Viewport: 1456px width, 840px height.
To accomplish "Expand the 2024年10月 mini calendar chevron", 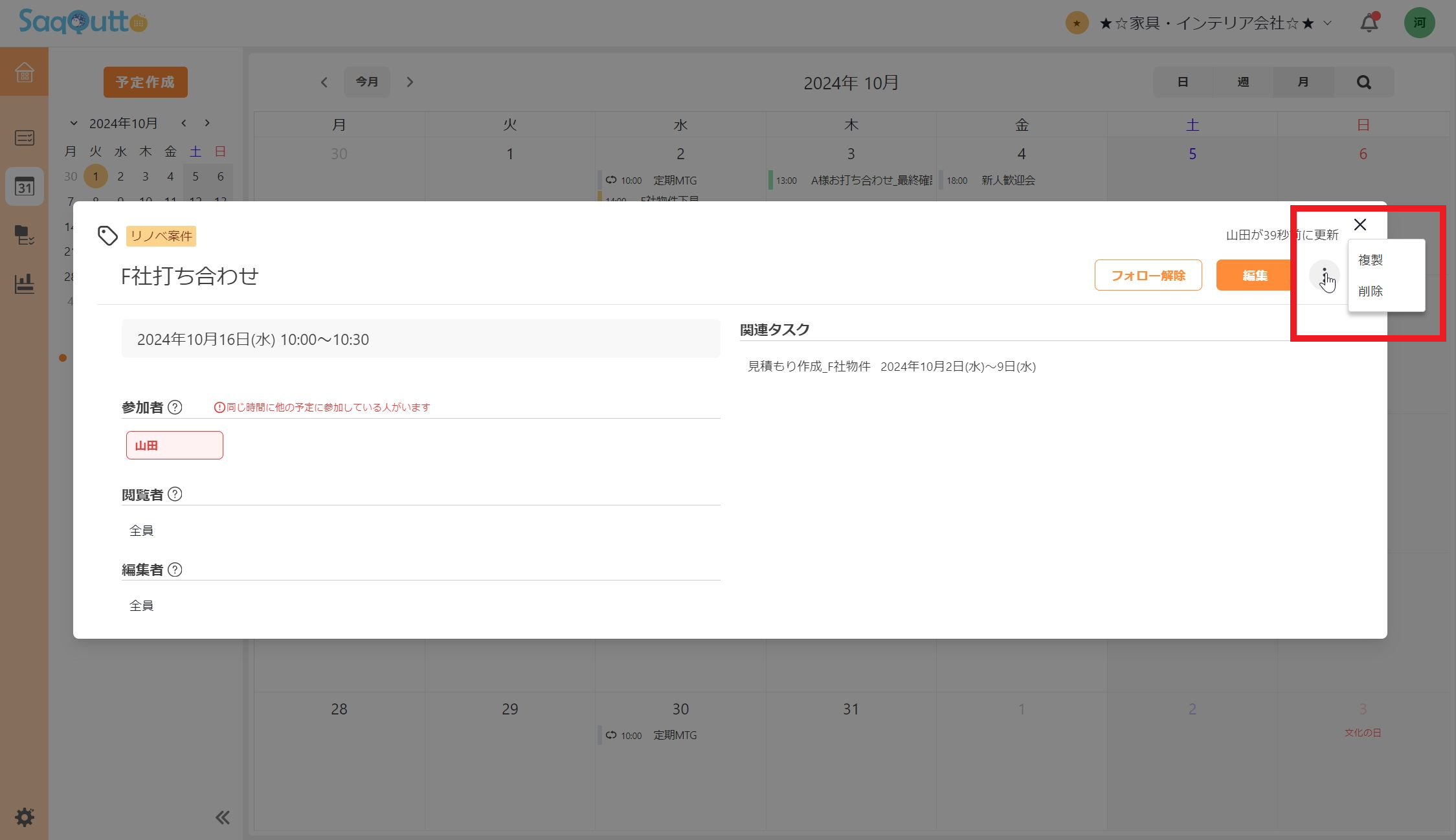I will coord(74,123).
